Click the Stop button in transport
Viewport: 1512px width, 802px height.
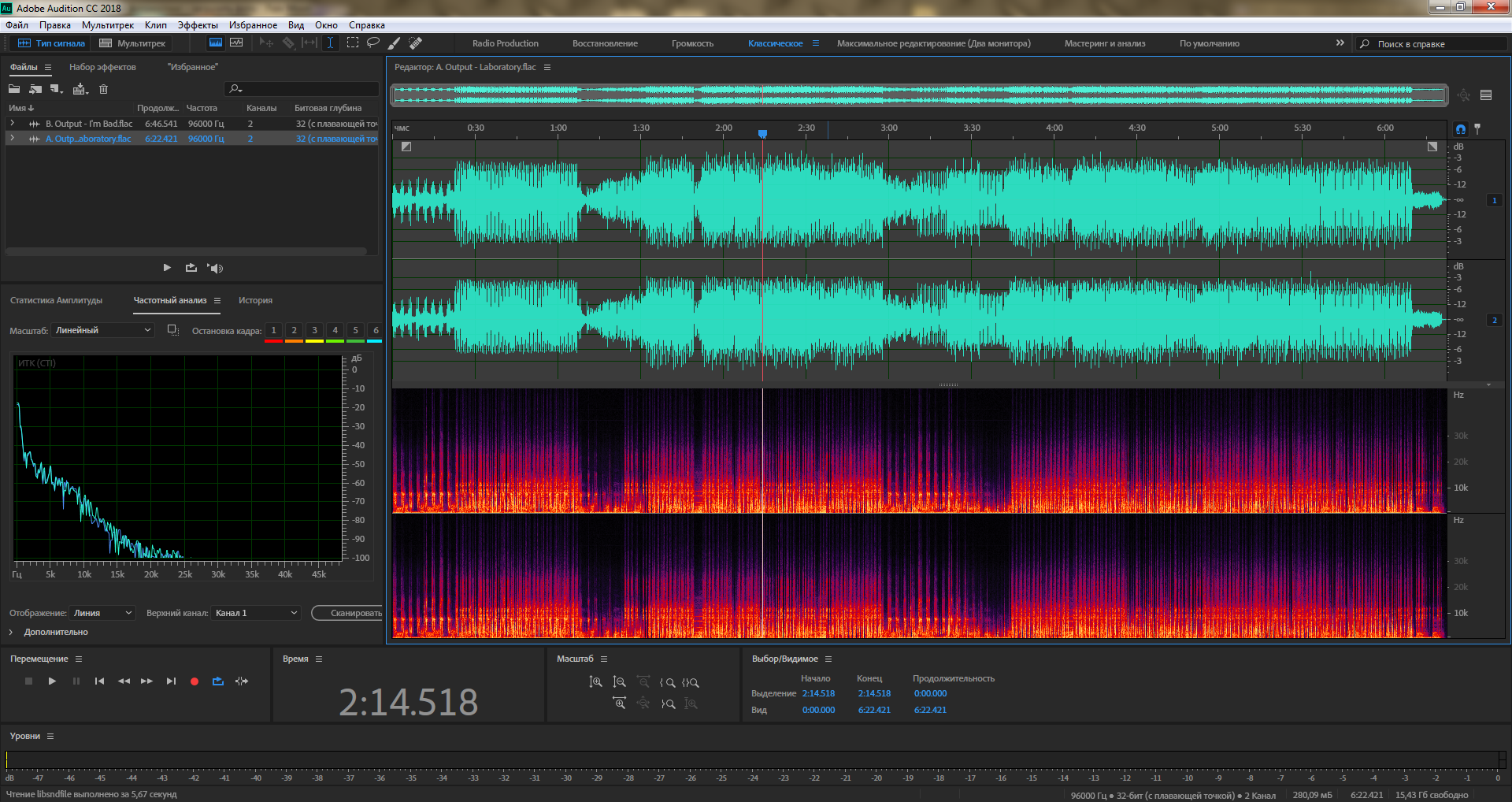(x=28, y=681)
